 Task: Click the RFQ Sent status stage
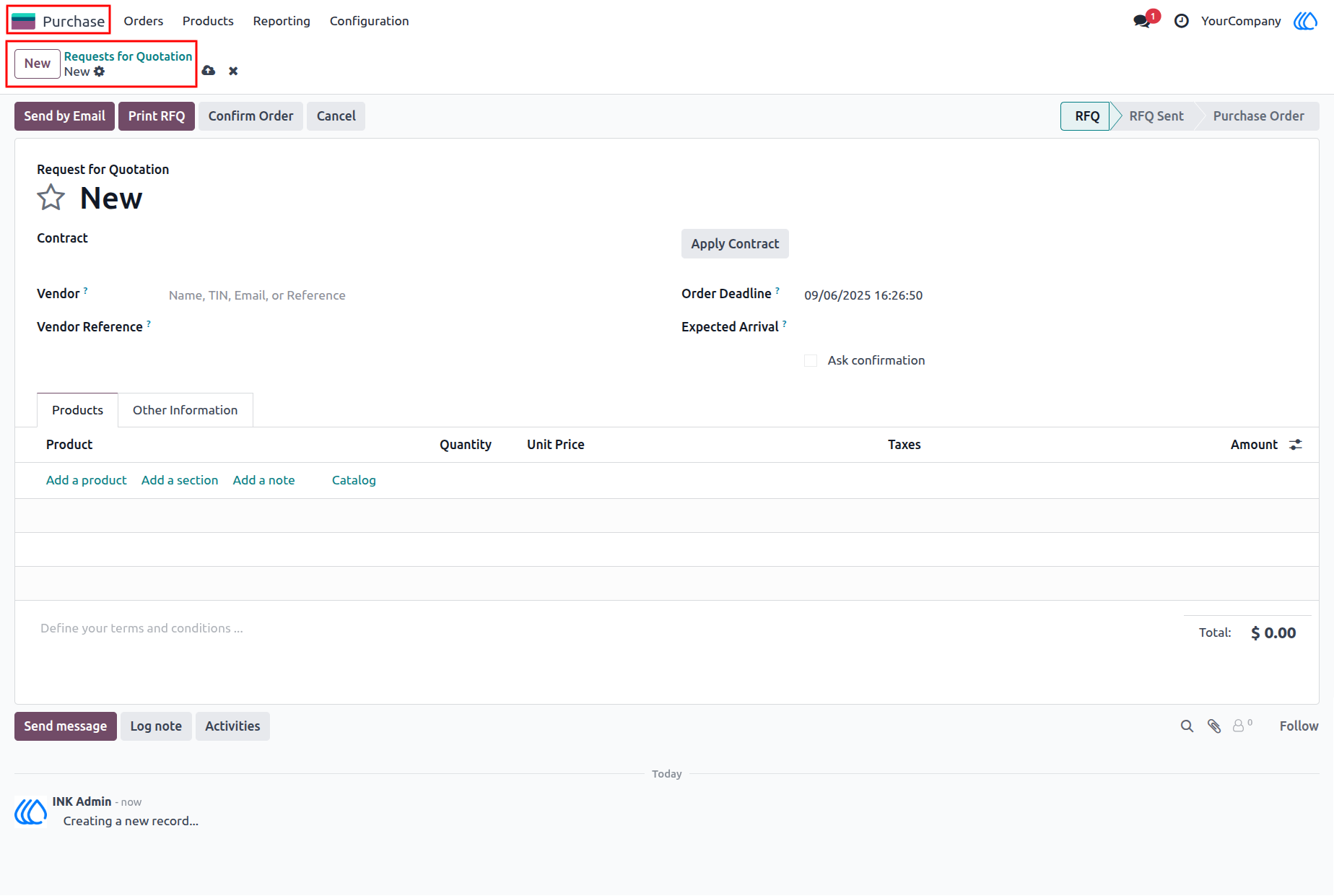pyautogui.click(x=1156, y=116)
